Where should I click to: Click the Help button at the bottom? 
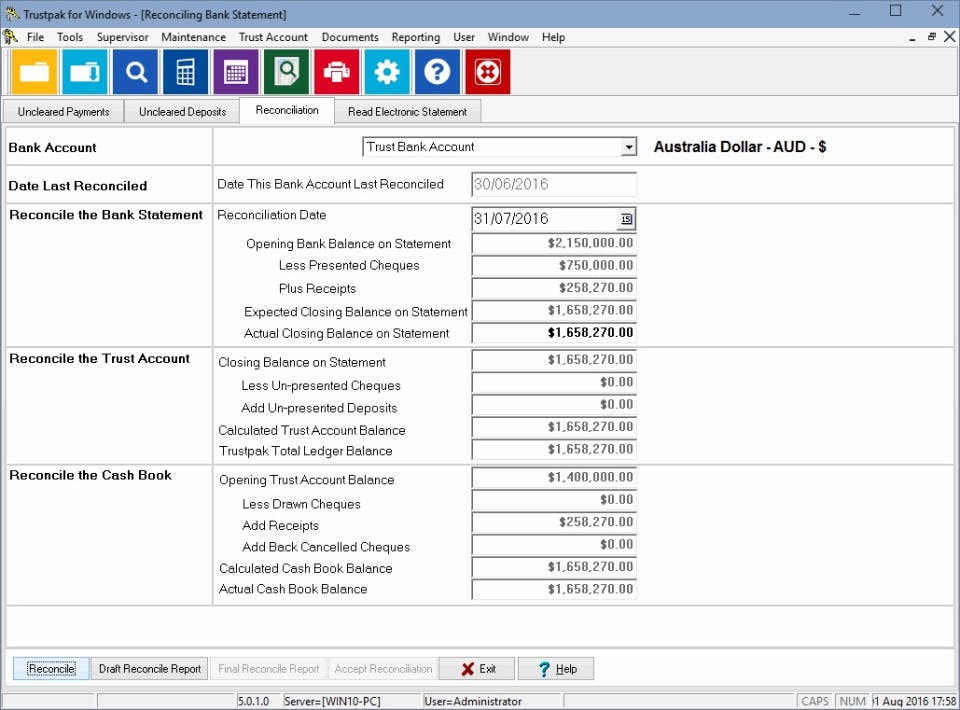(x=556, y=669)
